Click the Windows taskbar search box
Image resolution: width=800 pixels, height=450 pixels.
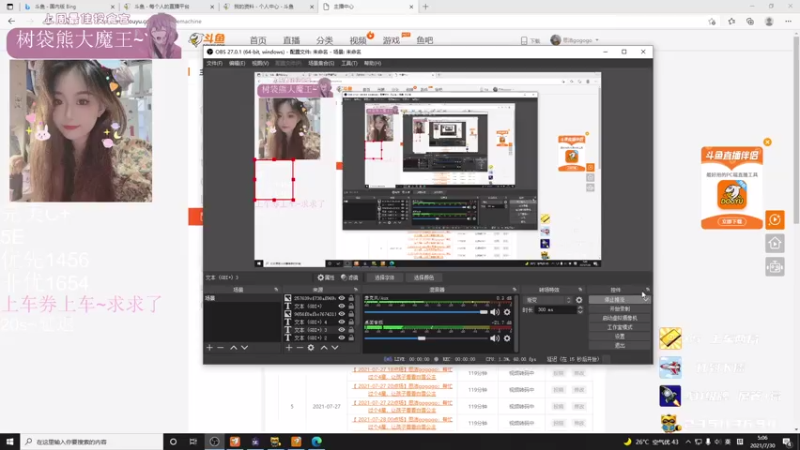click(x=91, y=442)
